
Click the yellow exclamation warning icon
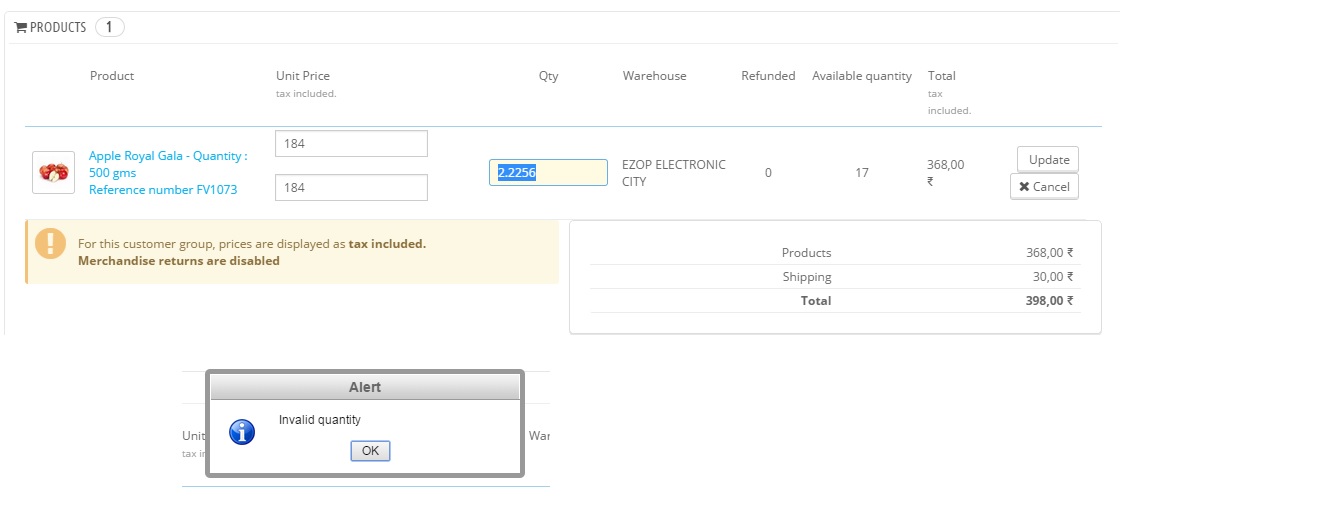pyautogui.click(x=50, y=243)
